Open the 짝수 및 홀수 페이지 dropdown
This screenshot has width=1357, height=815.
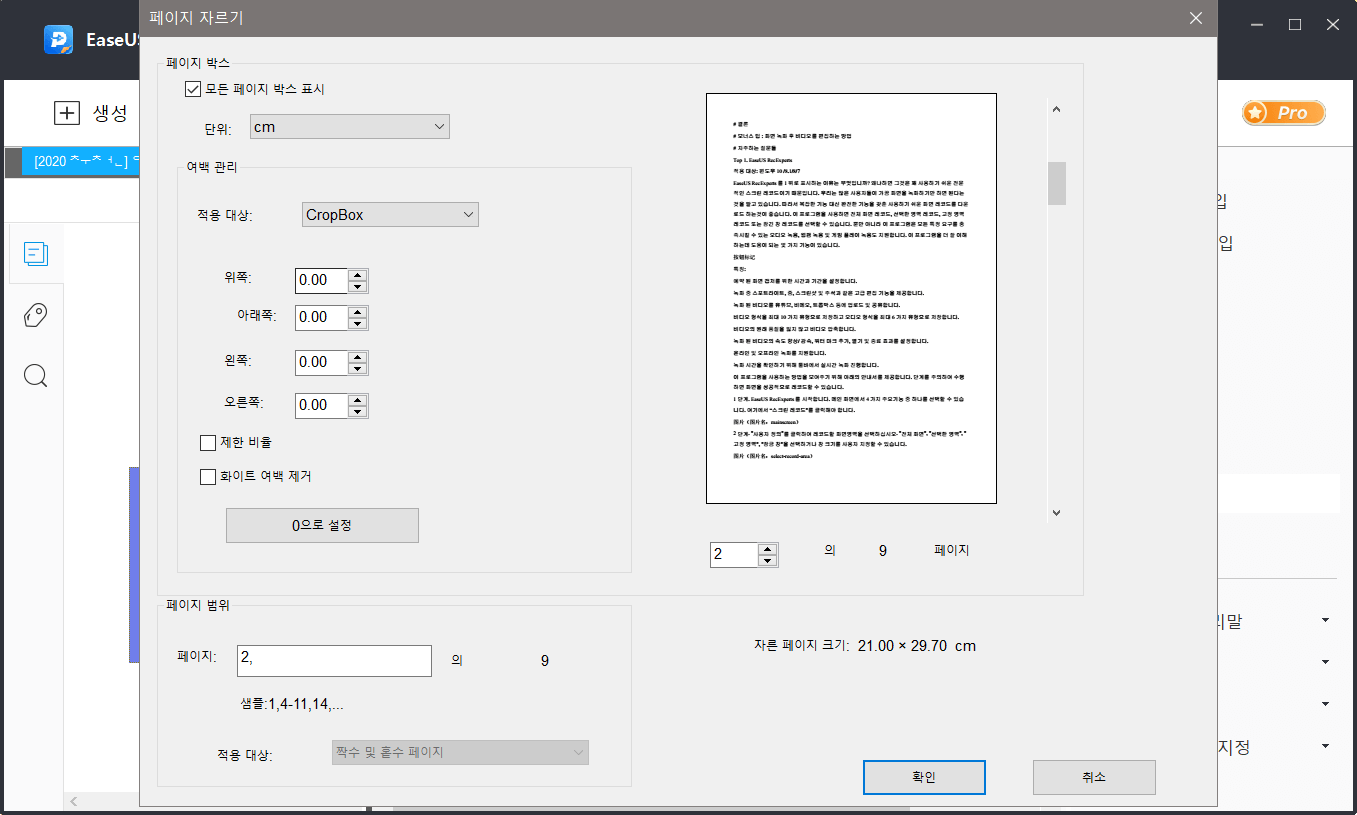coord(459,752)
